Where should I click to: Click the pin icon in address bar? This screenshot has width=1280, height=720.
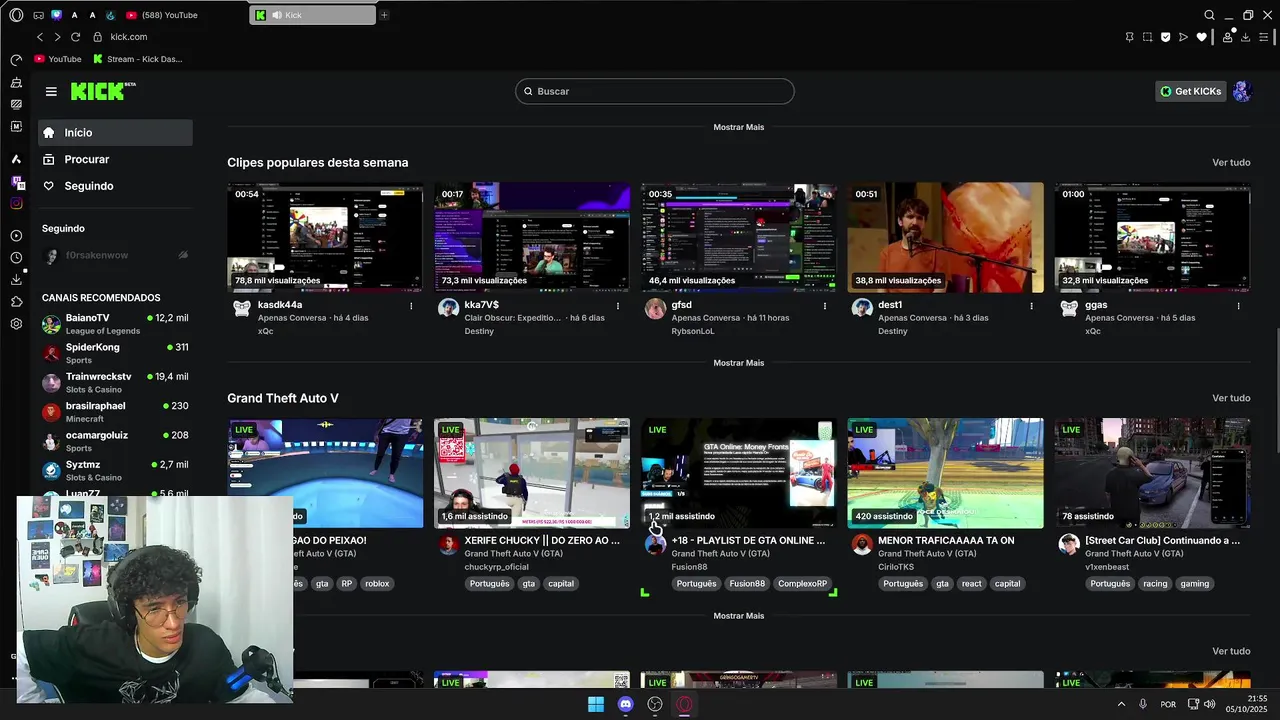[x=1129, y=37]
